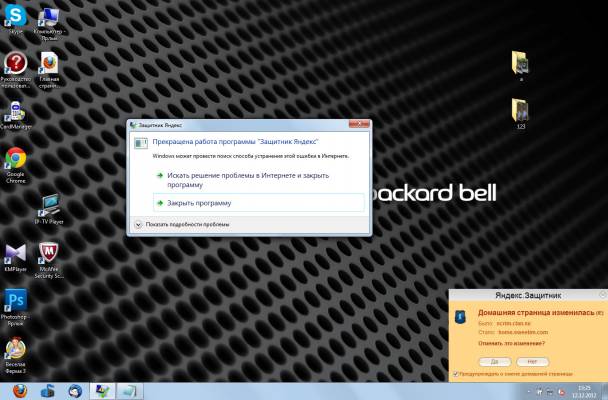Expand 'Показать подробности проблемы'

point(182,224)
